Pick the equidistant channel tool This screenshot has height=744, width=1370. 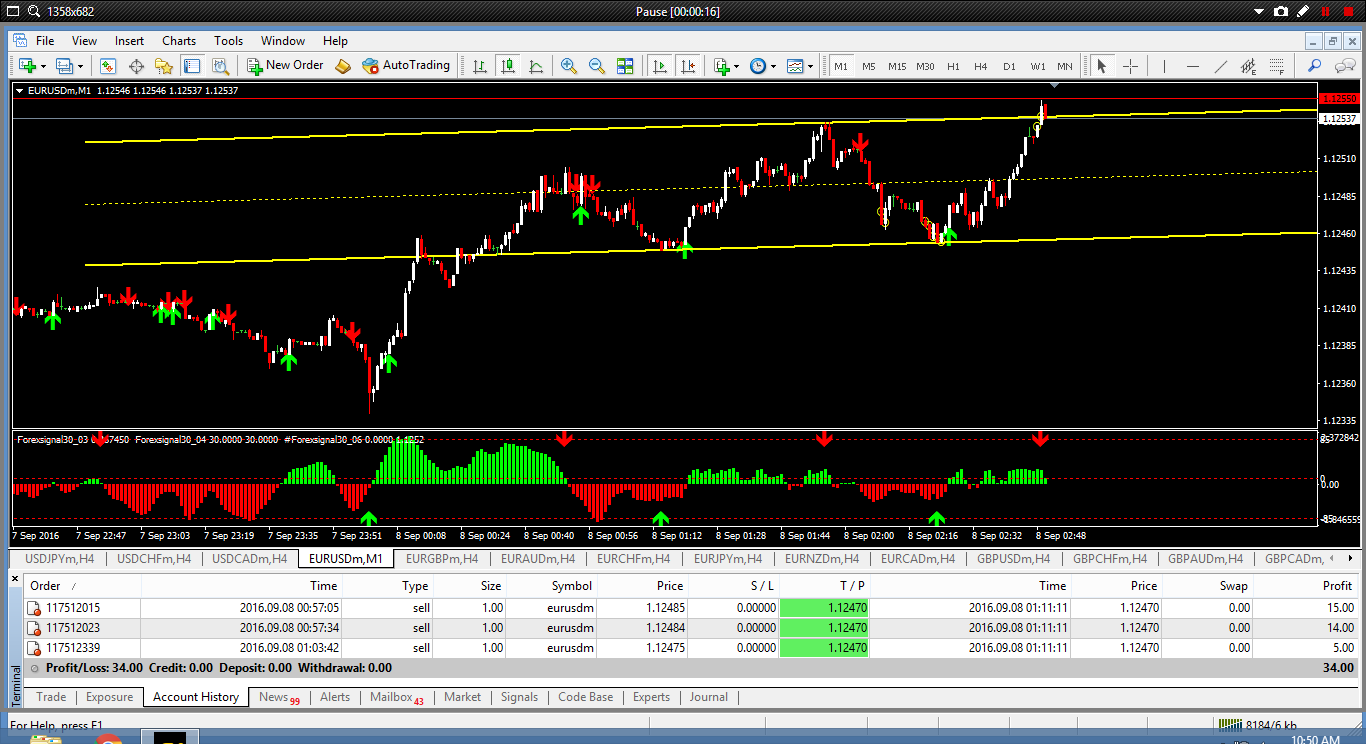point(1248,66)
